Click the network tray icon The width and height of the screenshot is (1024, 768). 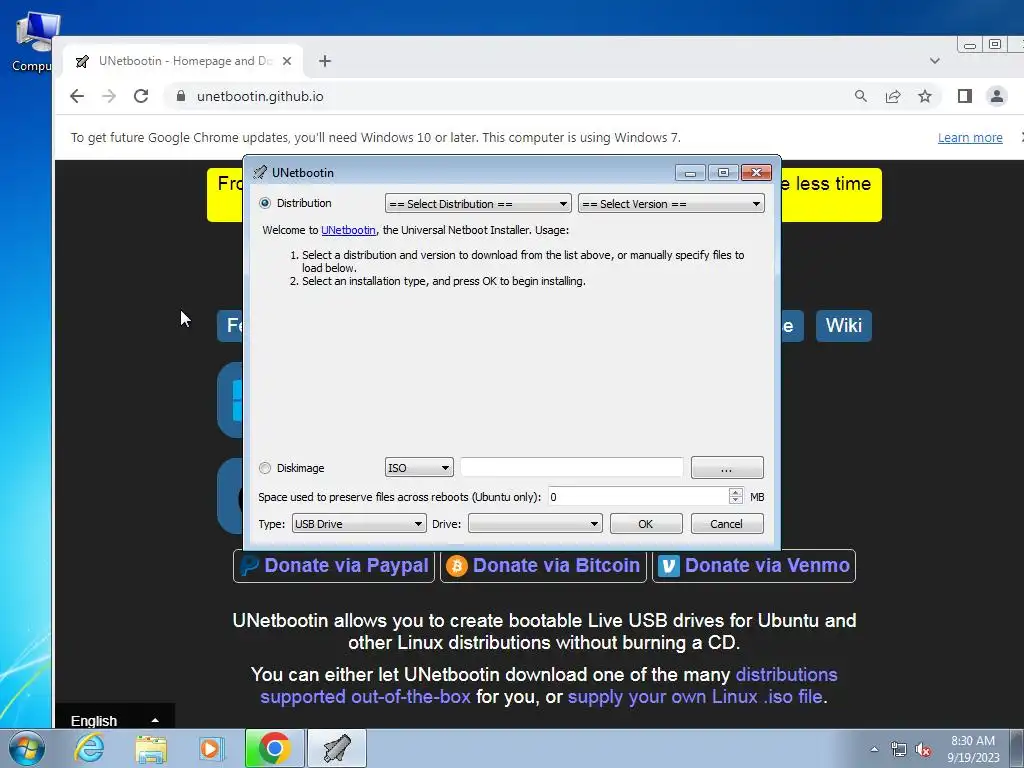(x=899, y=750)
